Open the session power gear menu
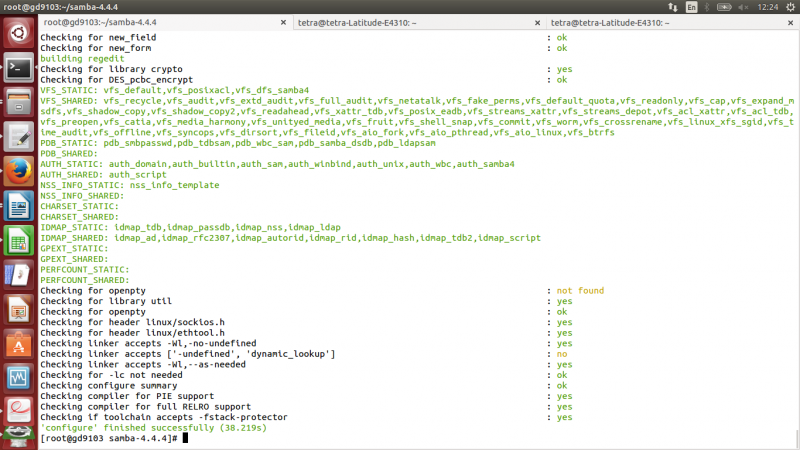This screenshot has width=800, height=450. (790, 7)
